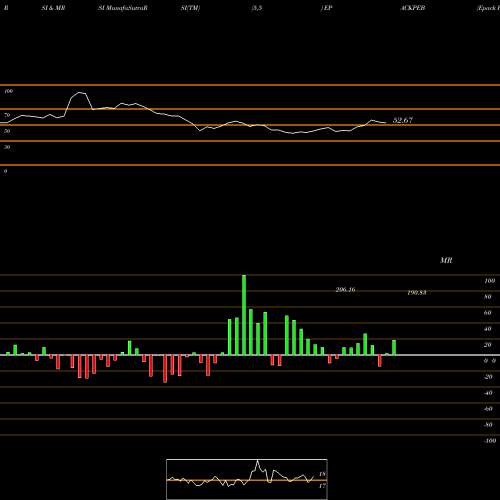This screenshot has width=500, height=500.
Task: Click the 18 label in mini chart
Action: [322, 474]
